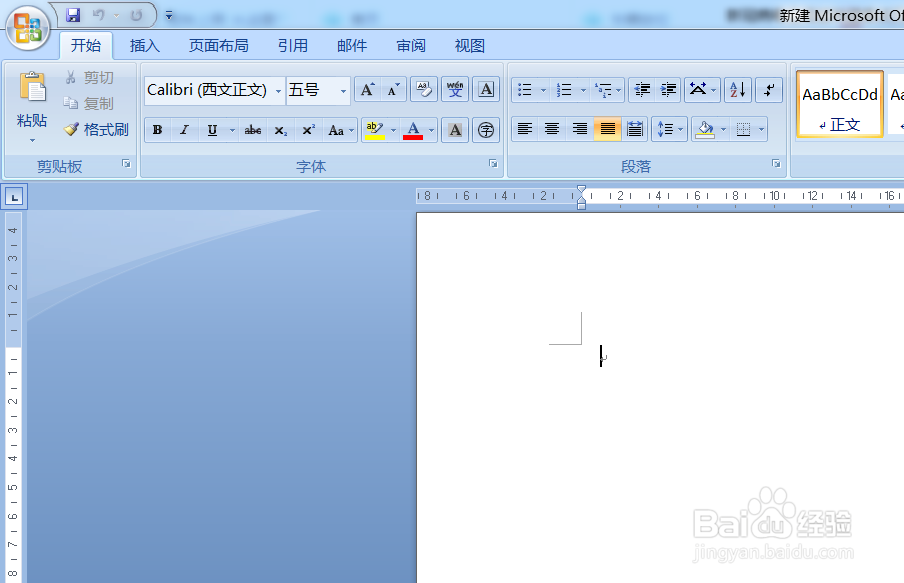Apply distributed alignment
This screenshot has width=904, height=583.
(635, 129)
